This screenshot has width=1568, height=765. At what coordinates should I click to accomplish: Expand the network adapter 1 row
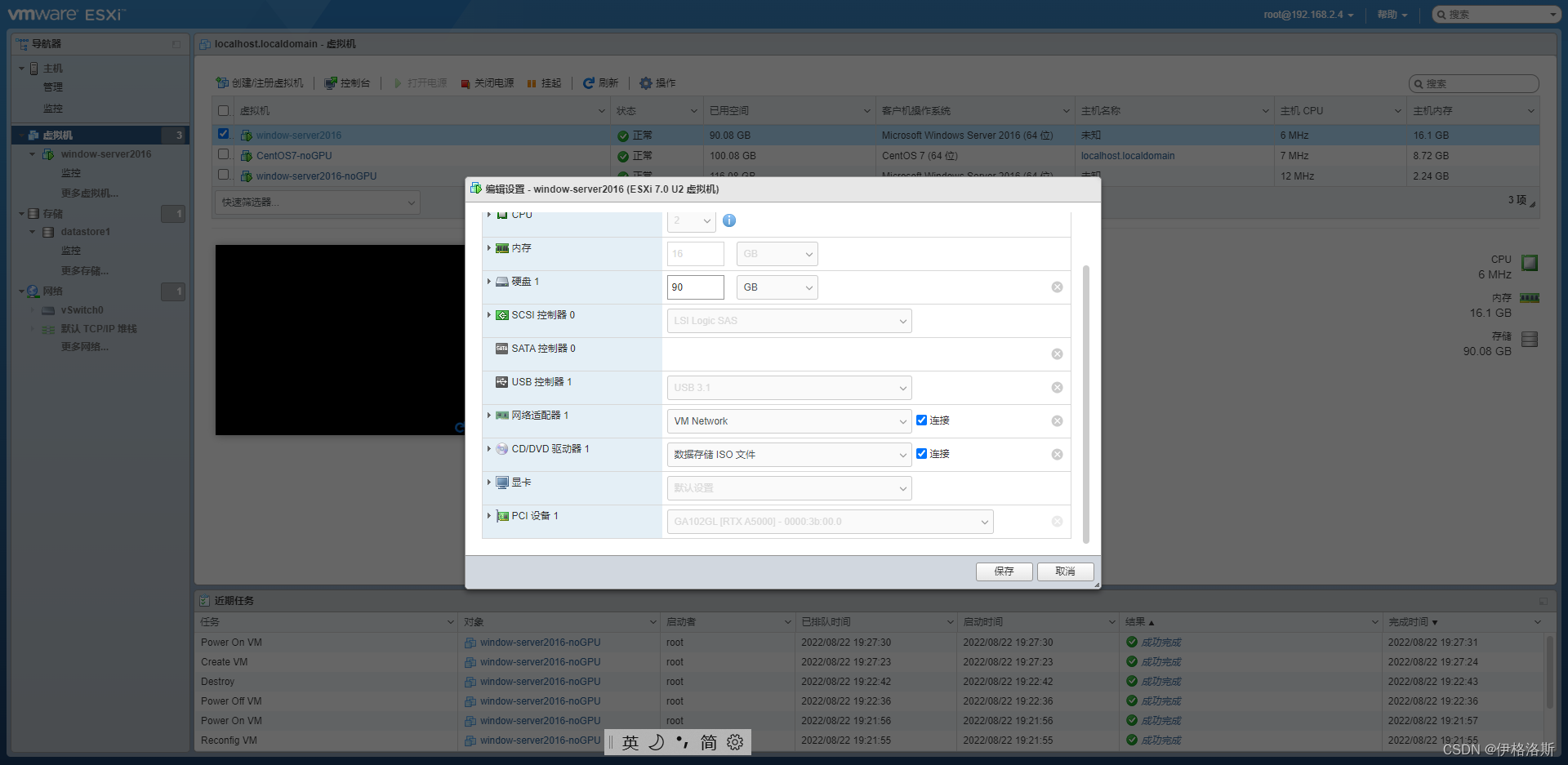click(x=489, y=416)
